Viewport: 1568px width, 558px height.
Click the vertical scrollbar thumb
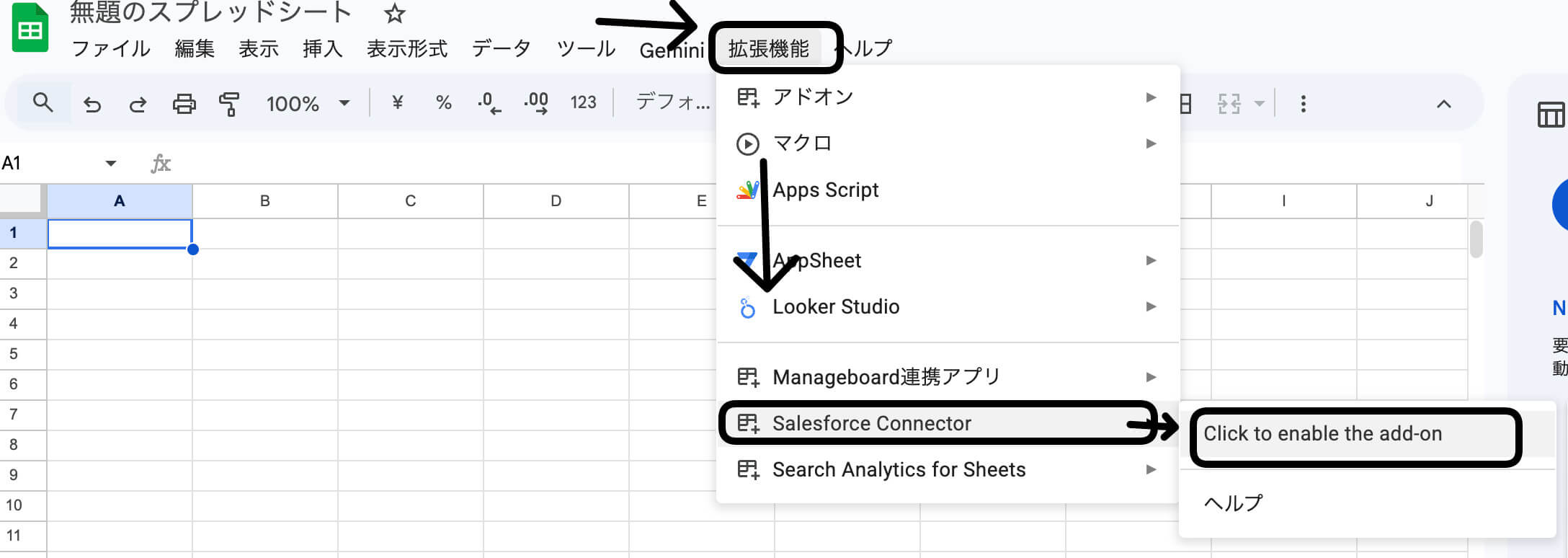click(x=1476, y=239)
